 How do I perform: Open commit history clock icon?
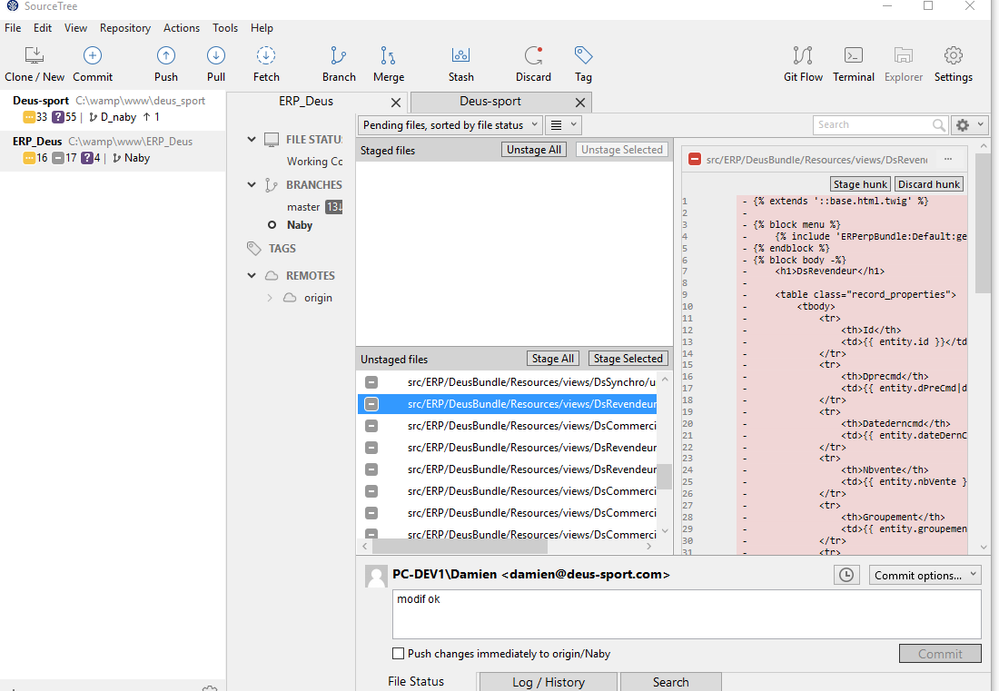[x=846, y=575]
